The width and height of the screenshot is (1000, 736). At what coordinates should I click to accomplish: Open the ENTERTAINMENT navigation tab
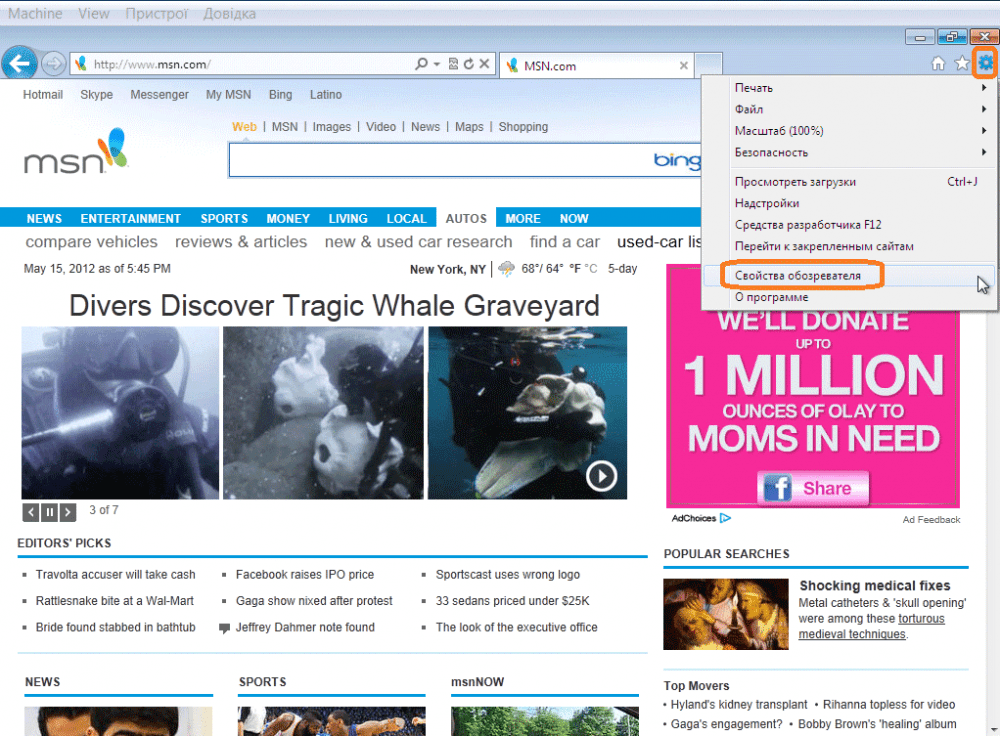pyautogui.click(x=131, y=218)
